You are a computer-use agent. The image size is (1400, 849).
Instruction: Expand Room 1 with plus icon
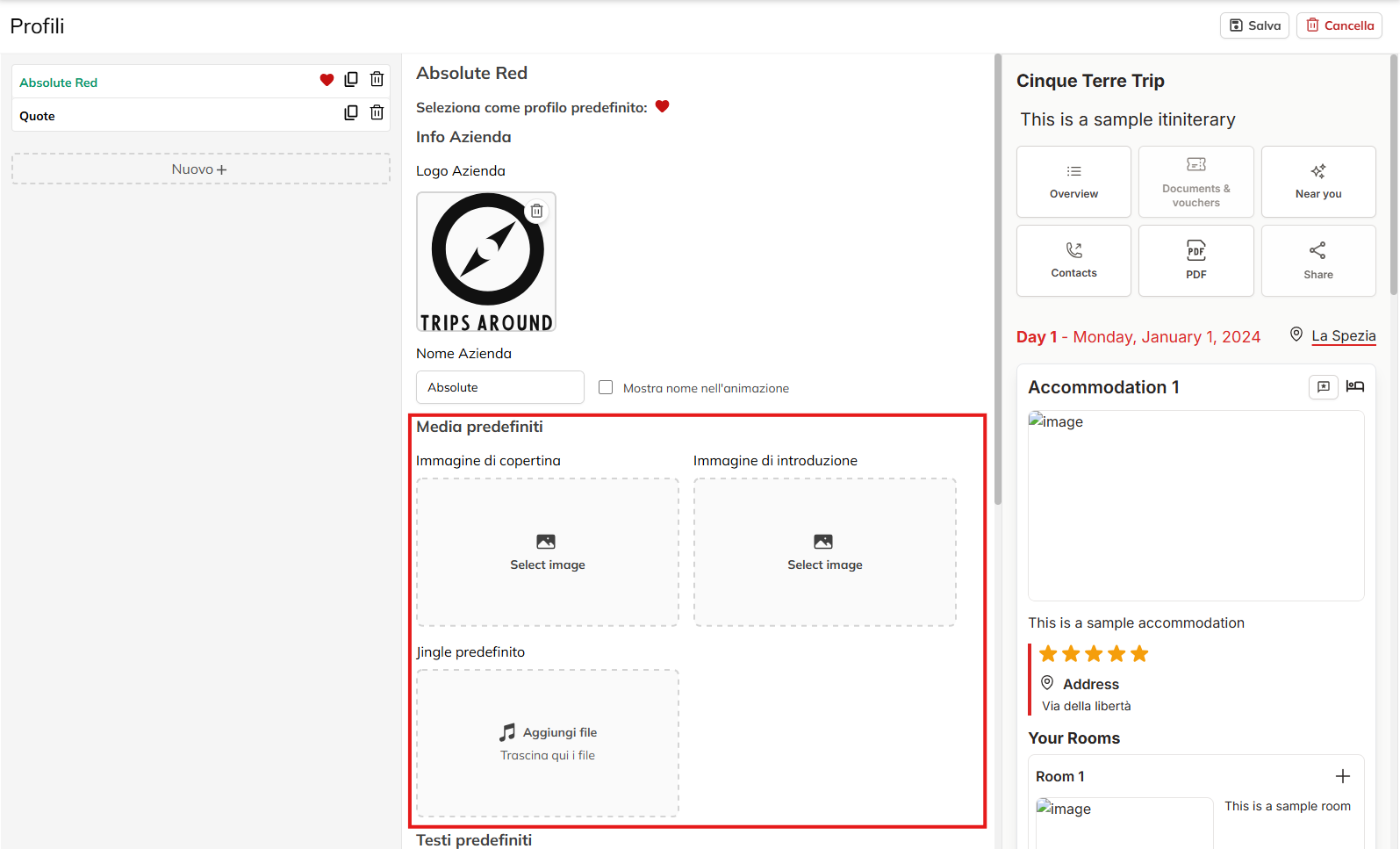pos(1342,776)
